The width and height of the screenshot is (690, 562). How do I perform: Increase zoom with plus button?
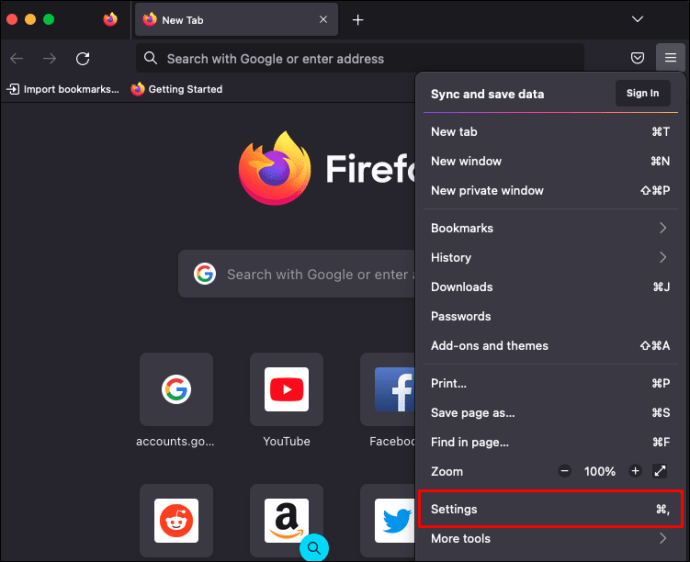tap(635, 471)
